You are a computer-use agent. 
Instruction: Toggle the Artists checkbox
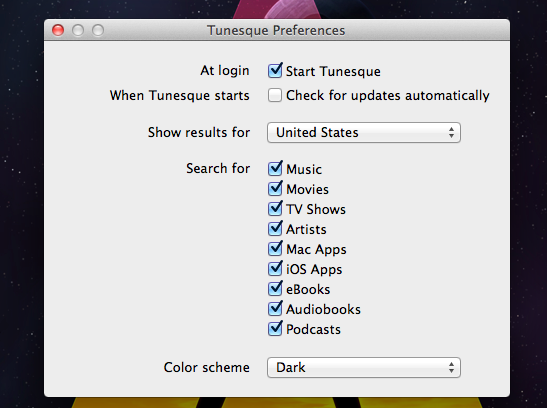[x=275, y=229]
